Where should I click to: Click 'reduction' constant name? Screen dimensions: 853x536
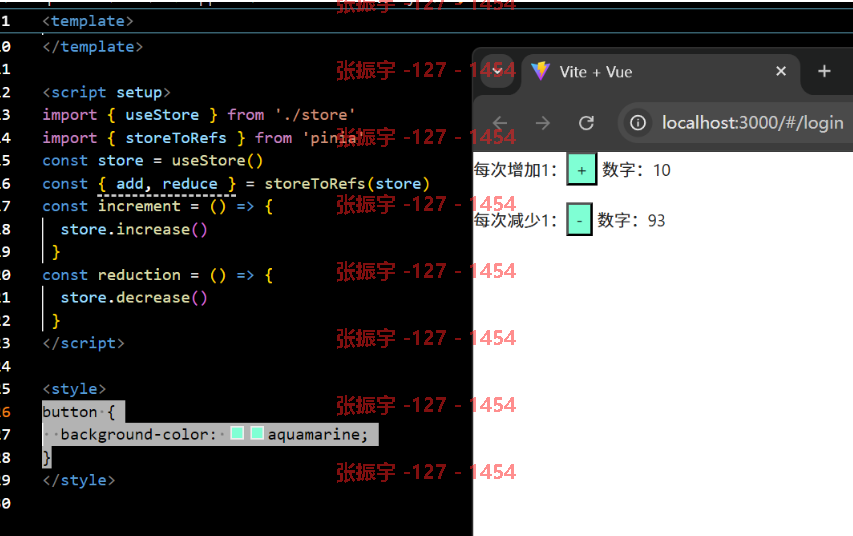[x=139, y=275]
